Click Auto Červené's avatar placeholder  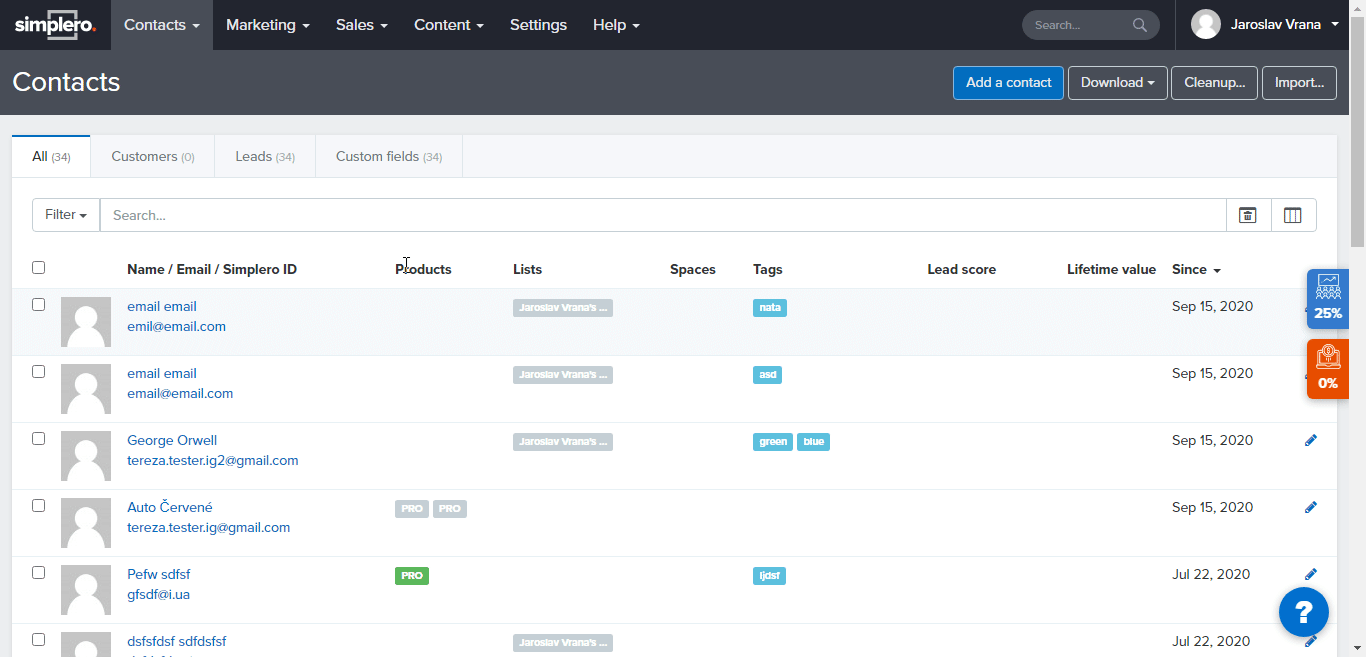coord(86,523)
